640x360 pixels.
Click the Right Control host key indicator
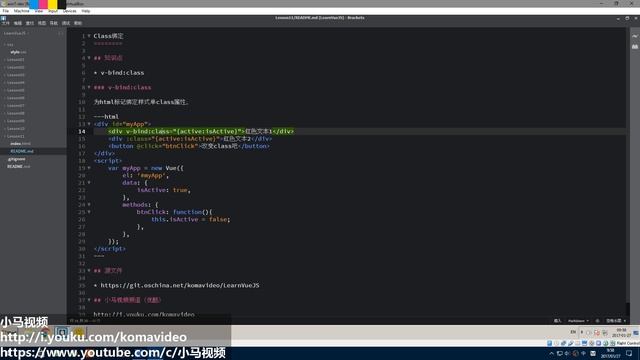(x=628, y=343)
